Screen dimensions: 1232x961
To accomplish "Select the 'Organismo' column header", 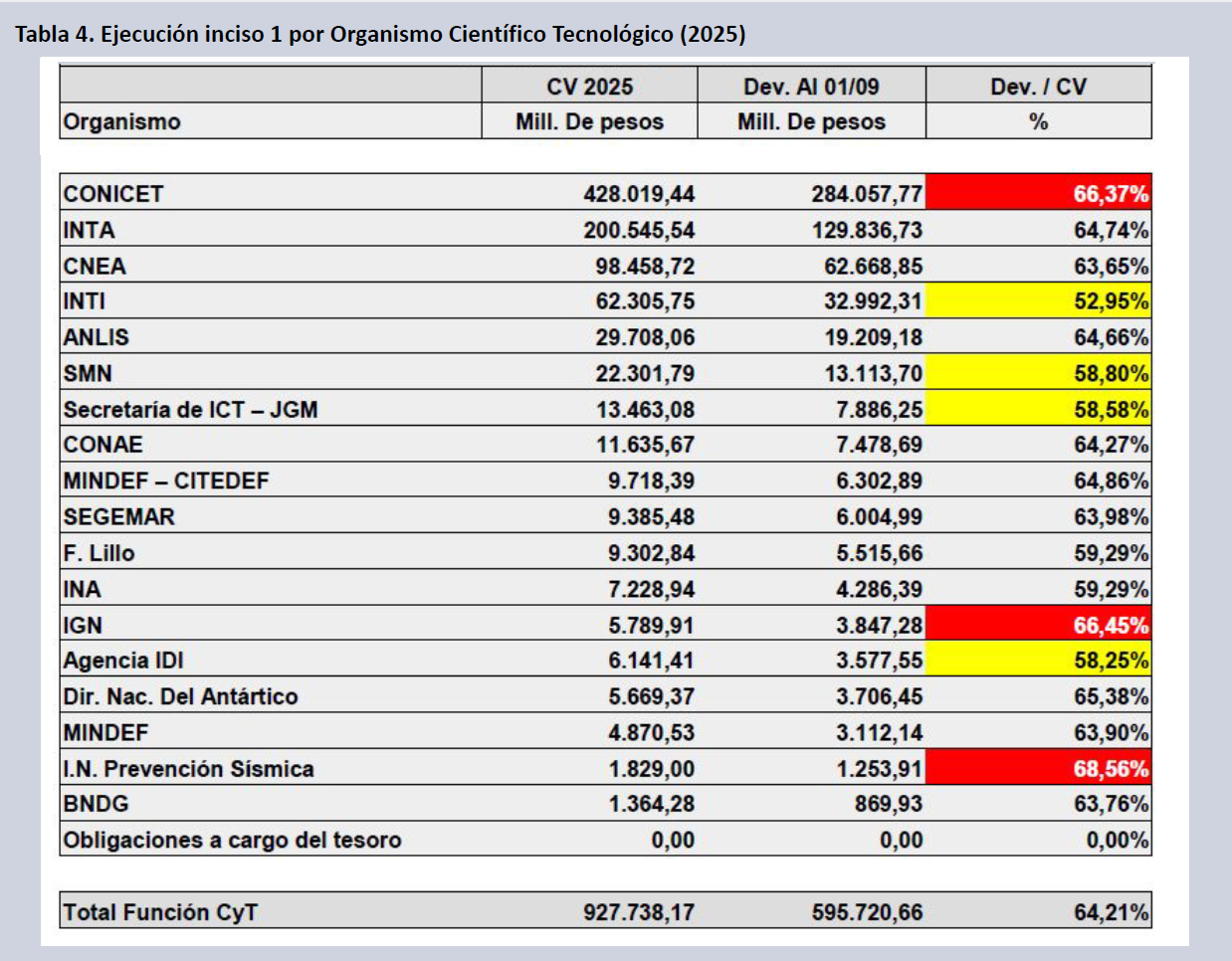I will (x=121, y=121).
